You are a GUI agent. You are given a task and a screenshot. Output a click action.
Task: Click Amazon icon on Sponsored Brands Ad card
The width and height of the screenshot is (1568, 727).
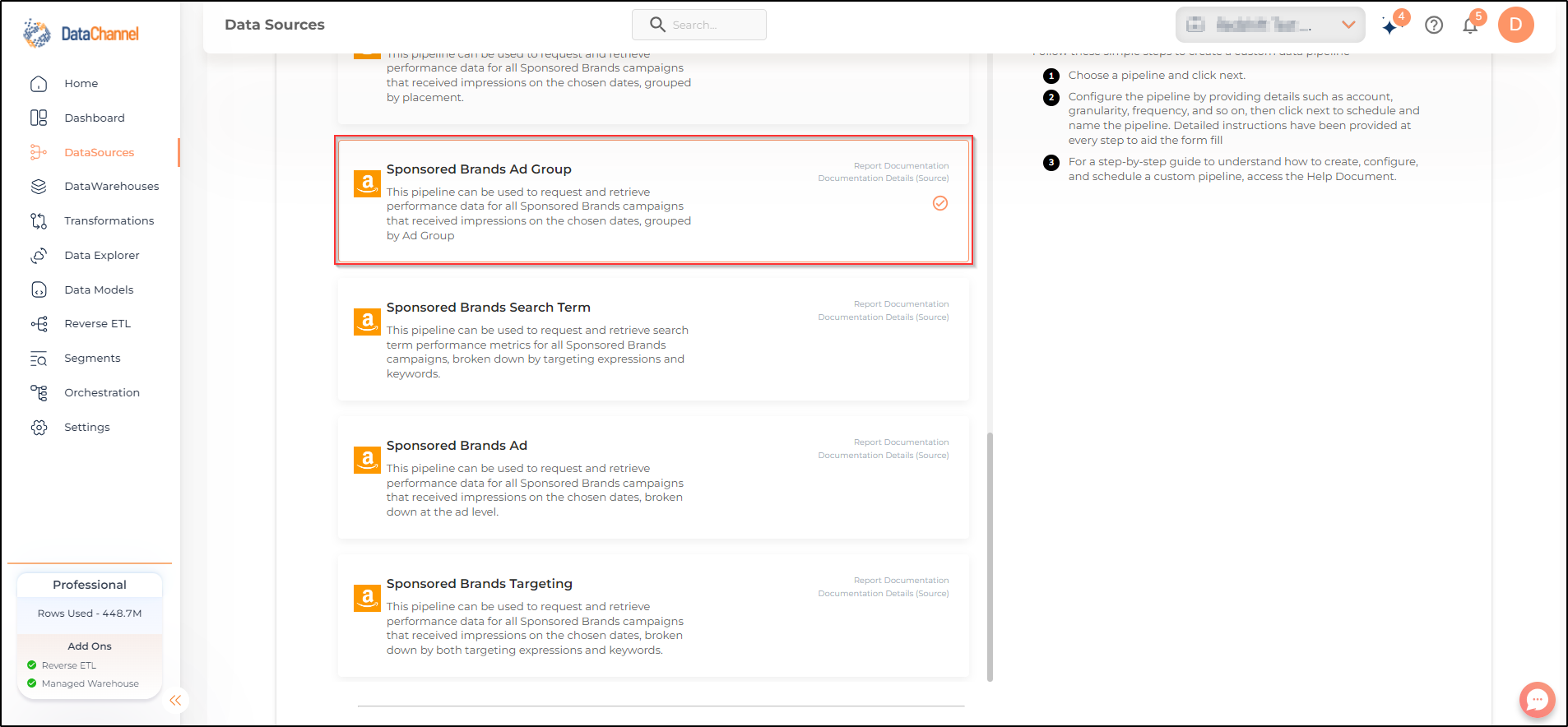coord(367,460)
